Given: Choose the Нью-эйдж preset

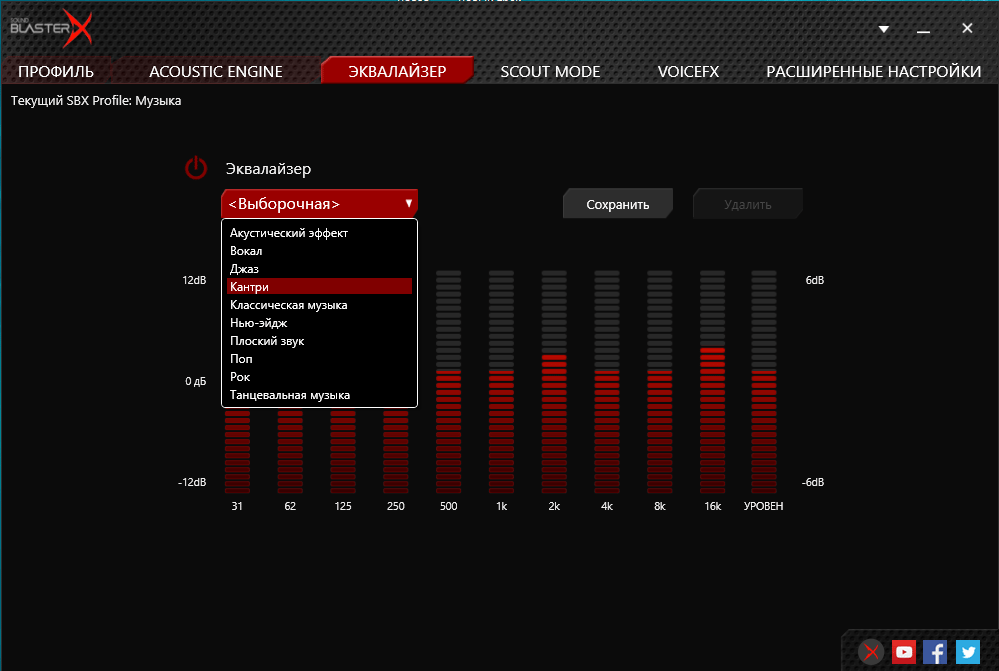Looking at the screenshot, I should [x=319, y=323].
